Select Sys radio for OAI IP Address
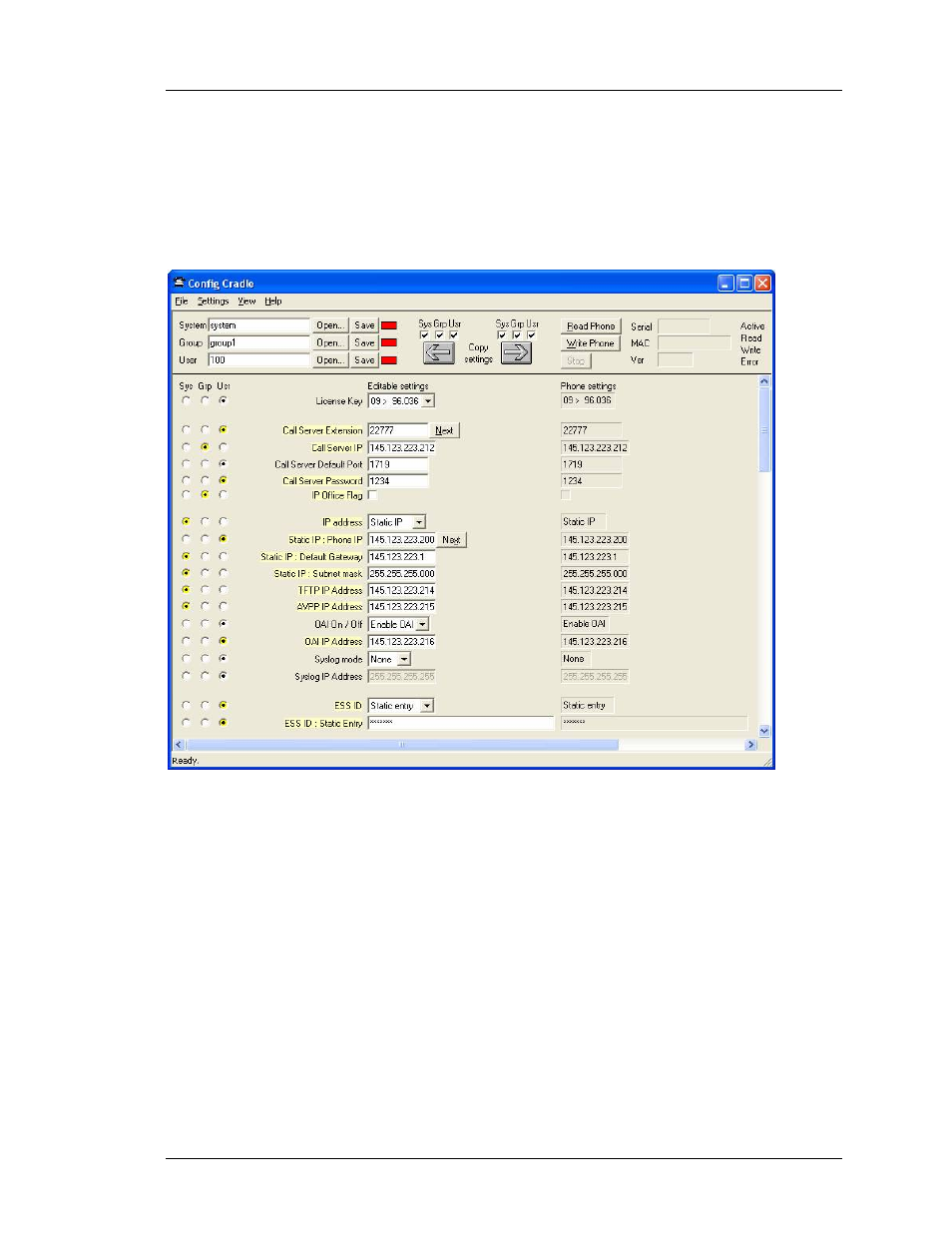This screenshot has width=952, height=1233. pyautogui.click(x=186, y=641)
